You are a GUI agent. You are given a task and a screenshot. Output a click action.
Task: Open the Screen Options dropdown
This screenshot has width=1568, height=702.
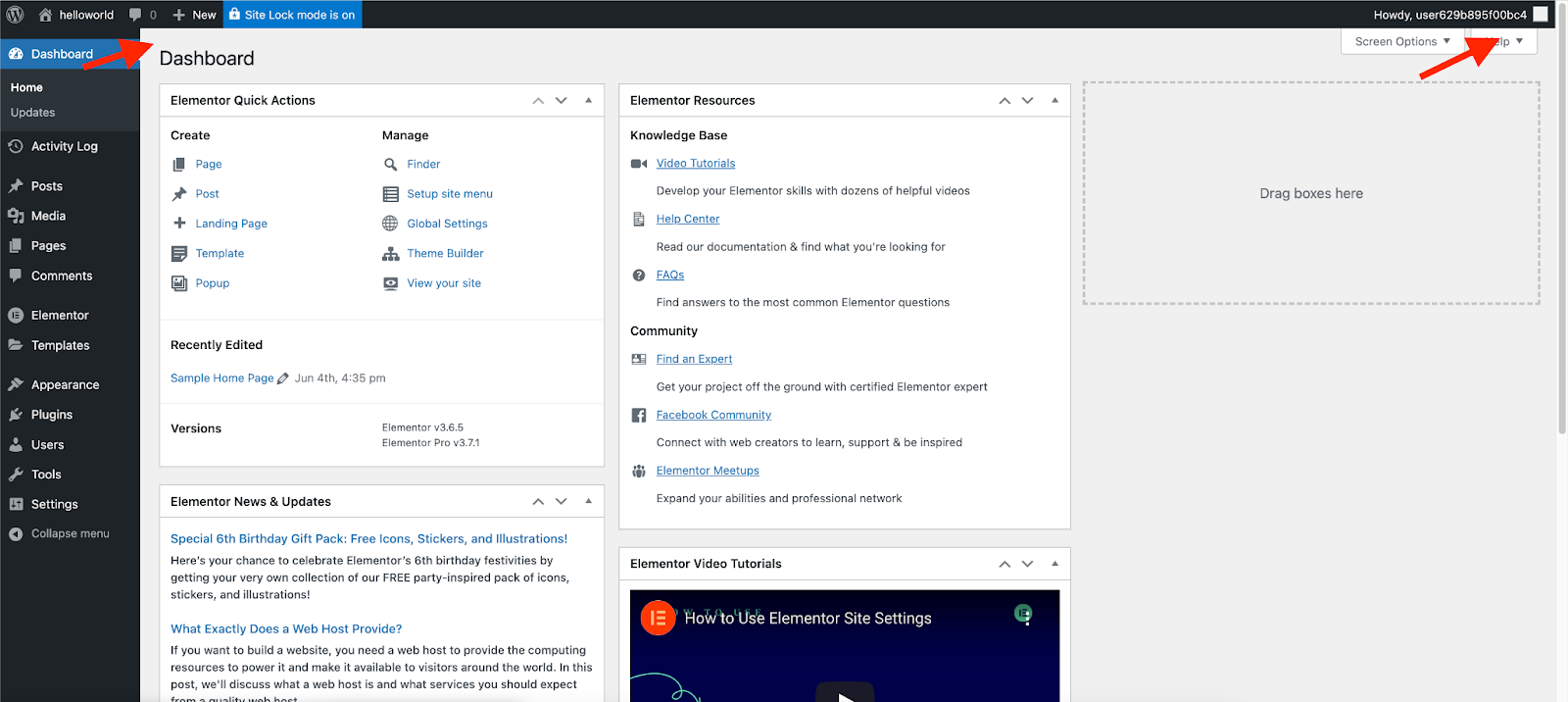(x=1402, y=41)
